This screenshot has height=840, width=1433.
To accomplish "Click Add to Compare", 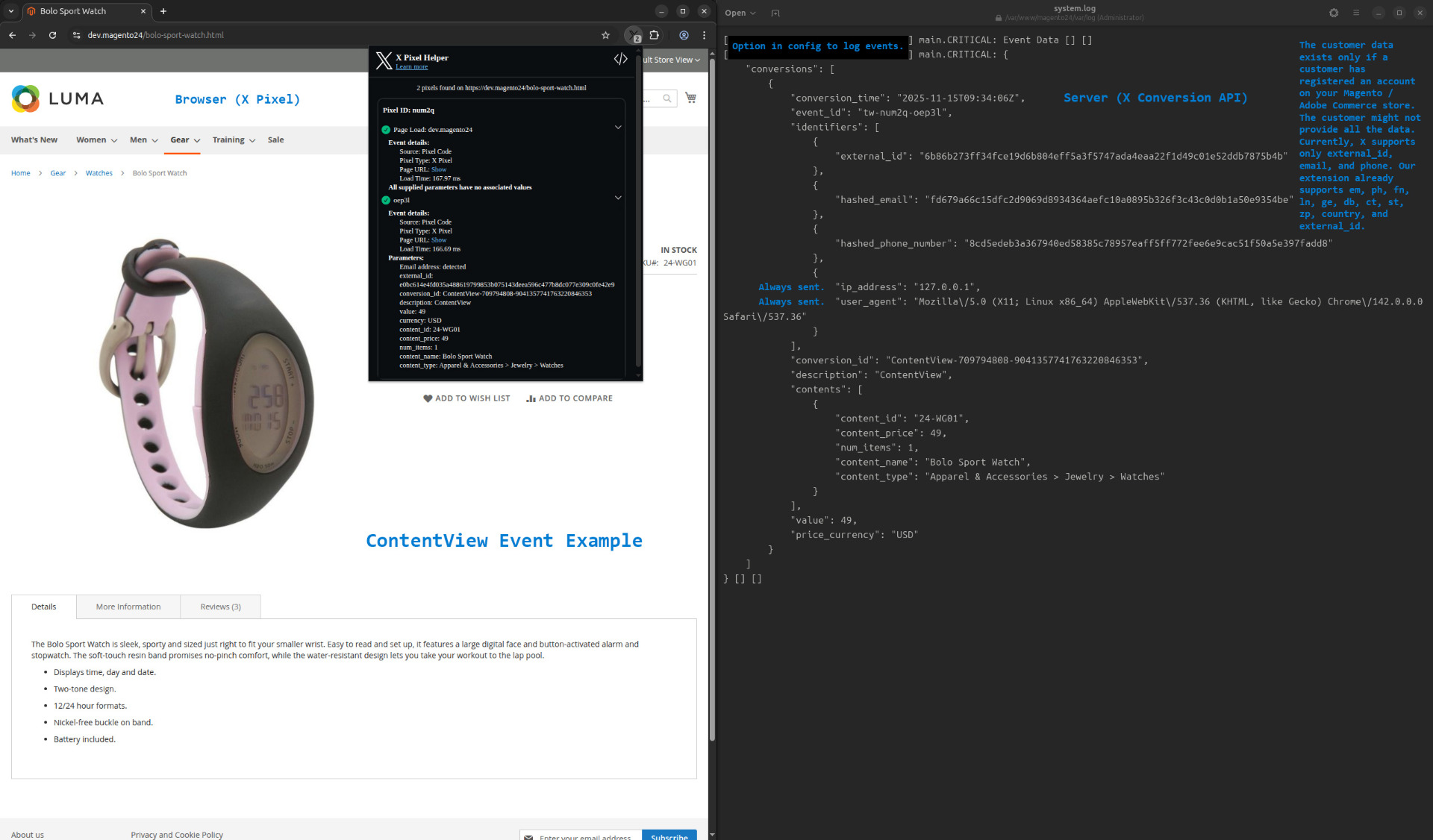I will tap(569, 398).
